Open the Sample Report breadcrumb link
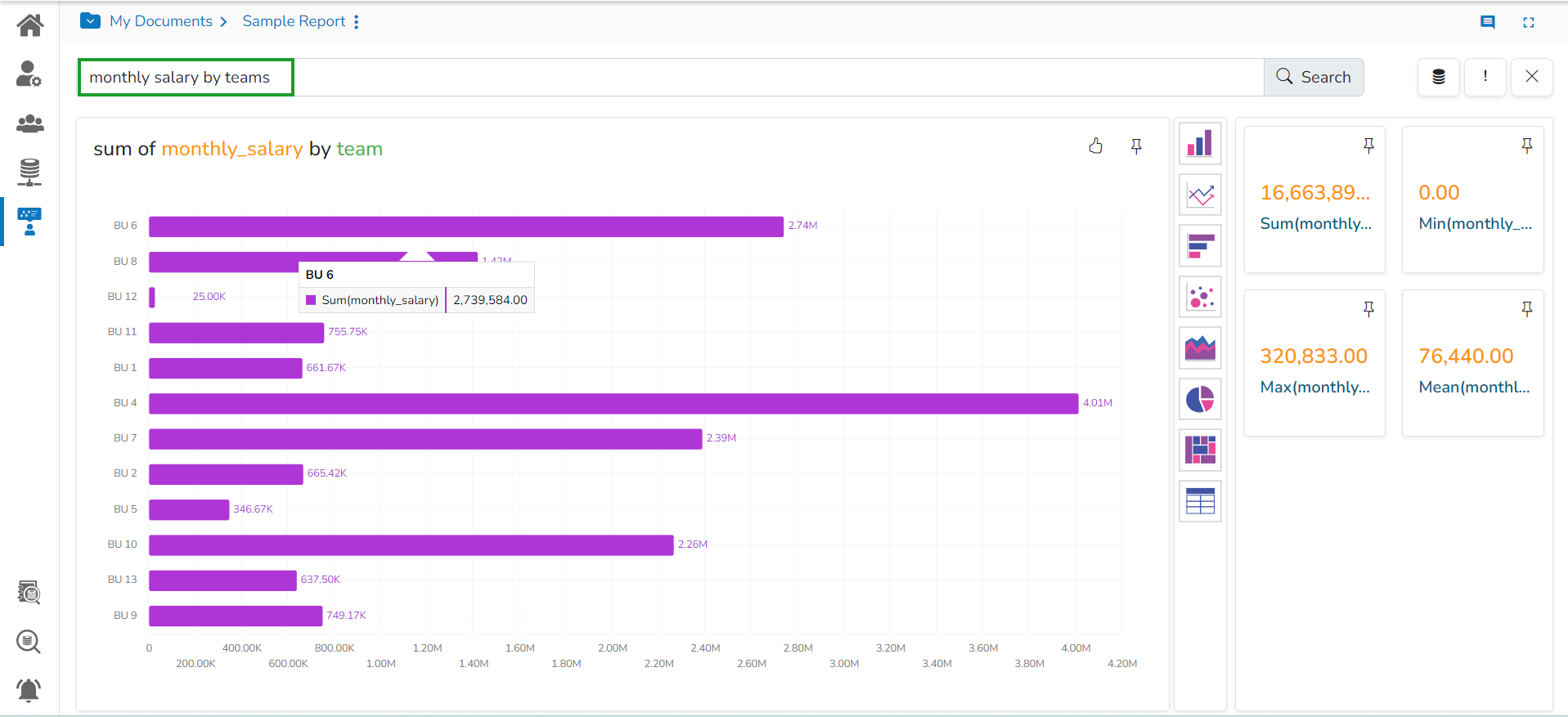Viewport: 1568px width, 717px height. point(294,21)
